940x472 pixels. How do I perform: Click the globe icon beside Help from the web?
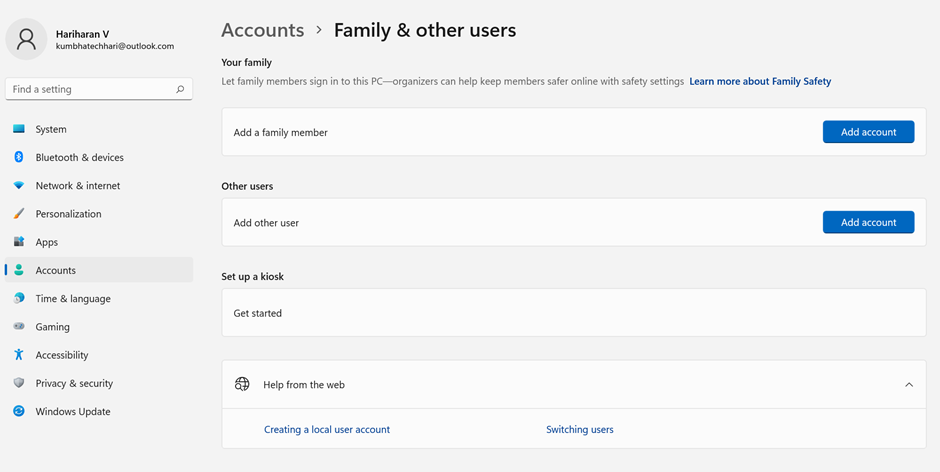click(x=242, y=384)
